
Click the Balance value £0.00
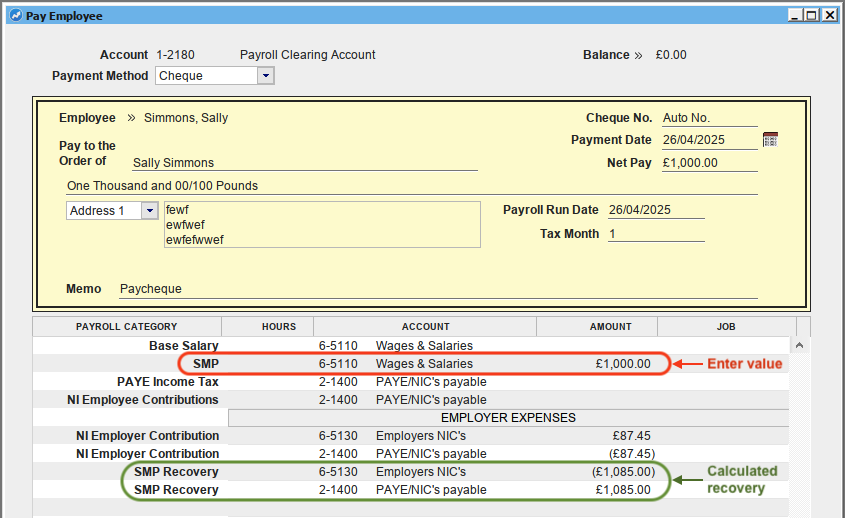tap(671, 55)
